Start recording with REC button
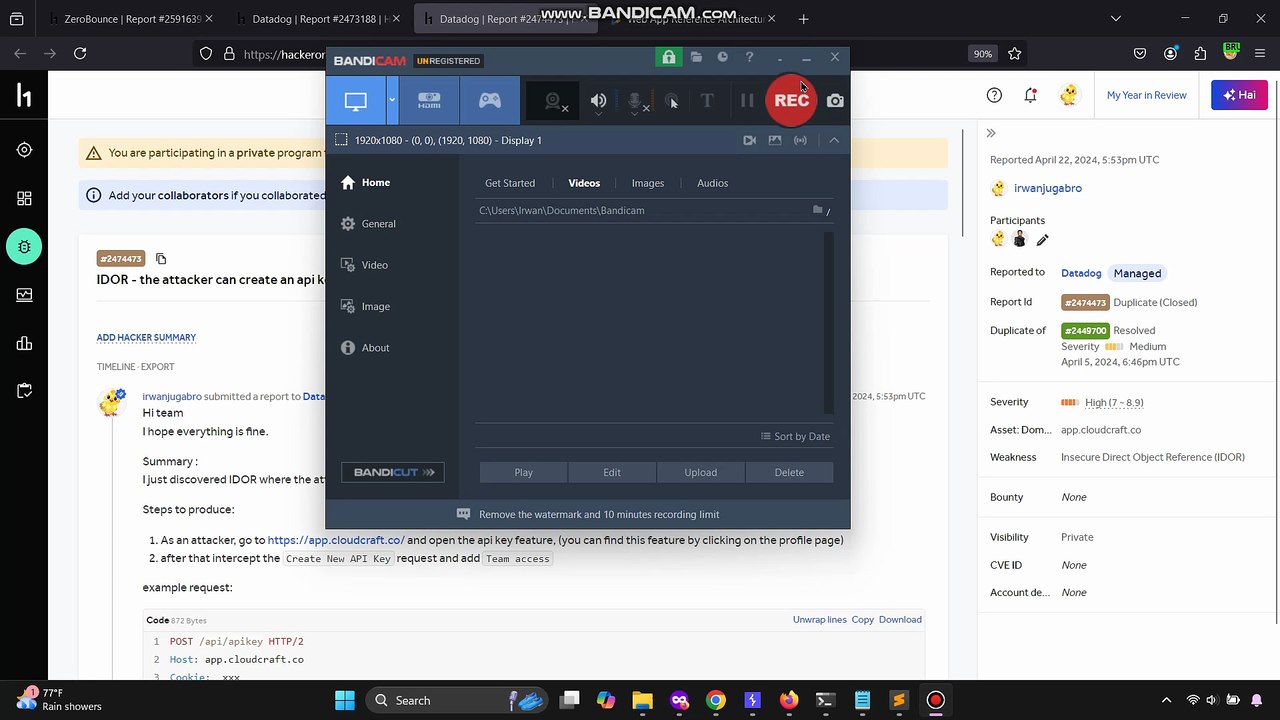 [x=791, y=100]
